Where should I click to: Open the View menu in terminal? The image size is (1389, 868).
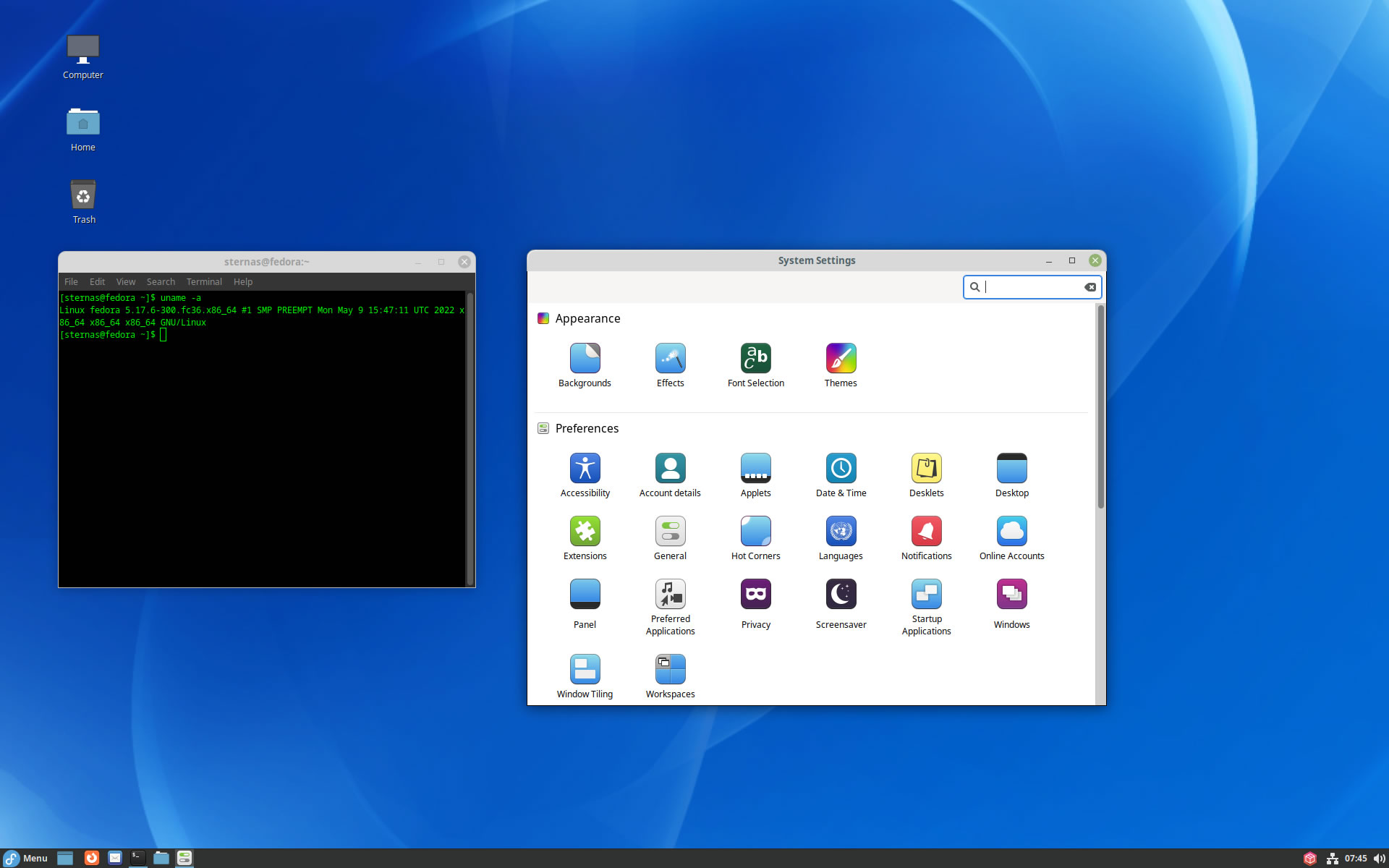pos(125,282)
